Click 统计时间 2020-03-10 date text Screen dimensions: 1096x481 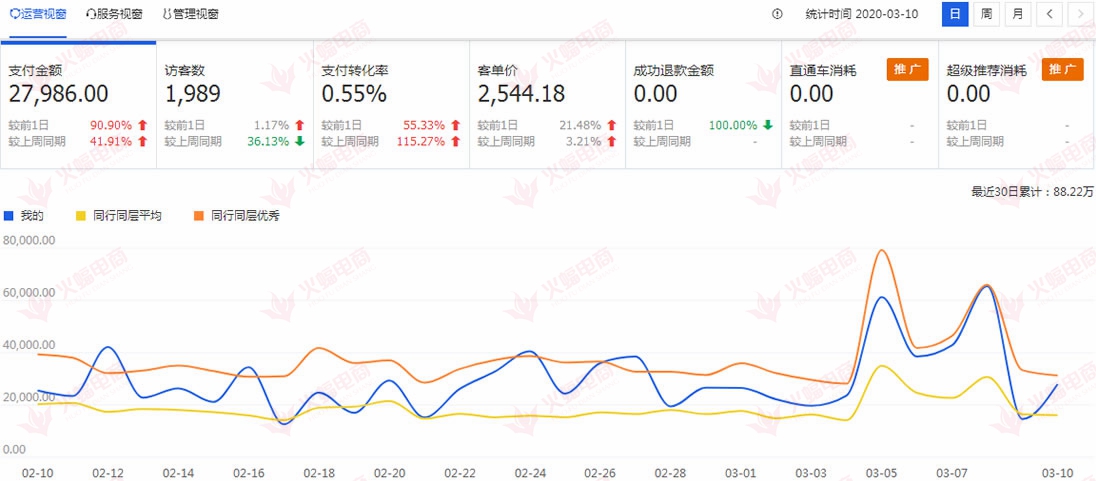tap(862, 14)
